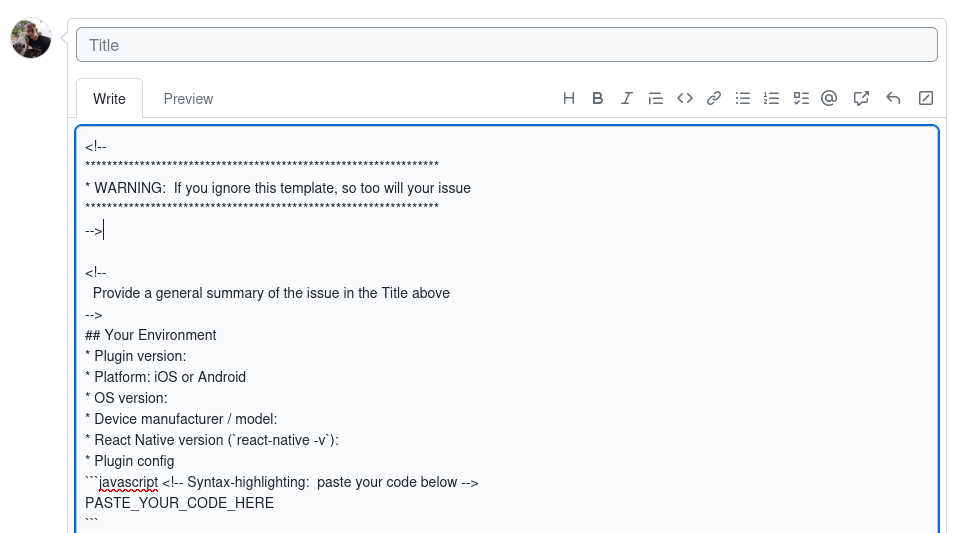
Task: Click the issue Title input field
Action: [x=506, y=45]
